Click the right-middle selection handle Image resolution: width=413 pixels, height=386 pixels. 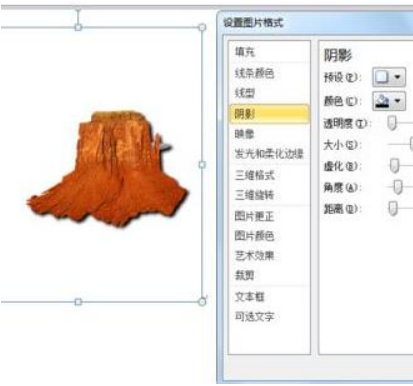(202, 165)
